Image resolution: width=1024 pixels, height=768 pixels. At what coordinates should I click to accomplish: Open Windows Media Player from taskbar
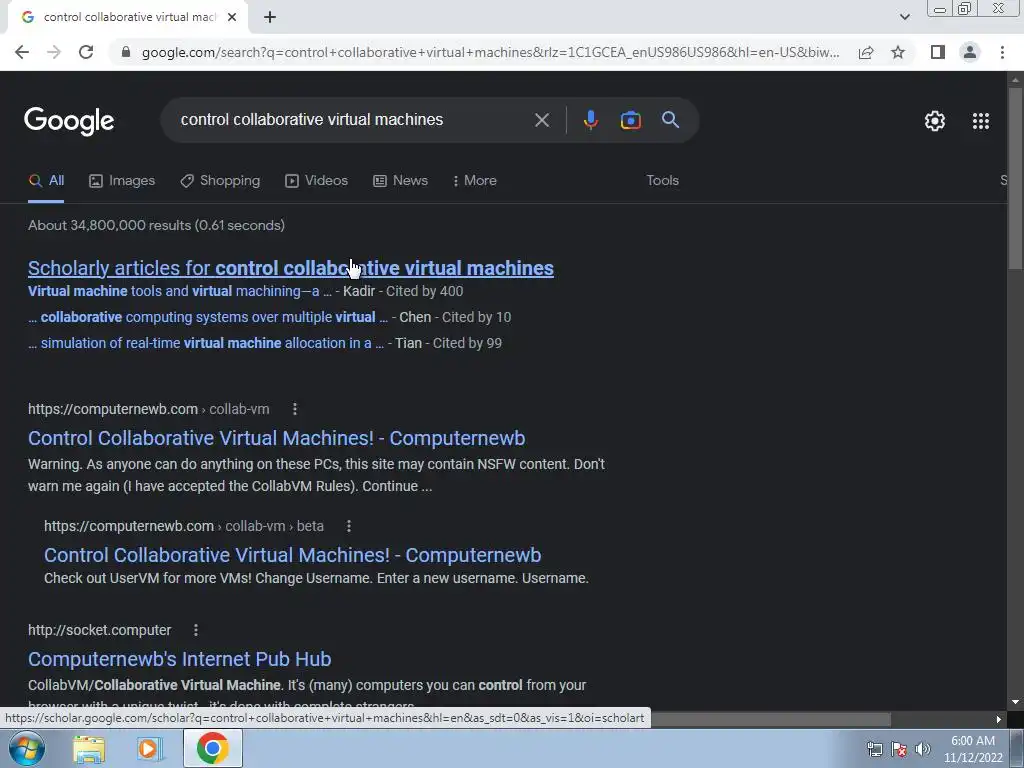(x=150, y=749)
